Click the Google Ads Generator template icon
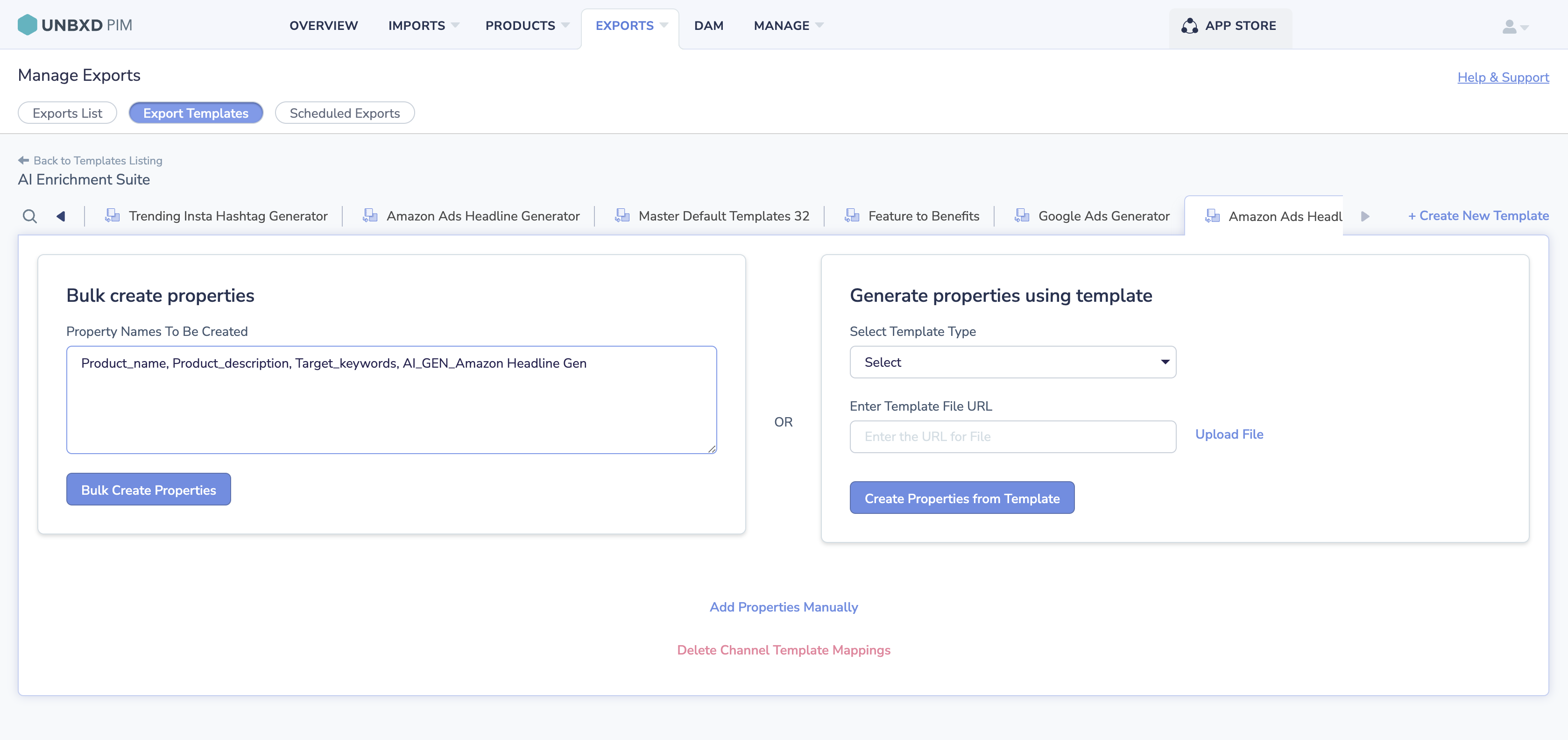This screenshot has width=1568, height=740. (x=1022, y=216)
